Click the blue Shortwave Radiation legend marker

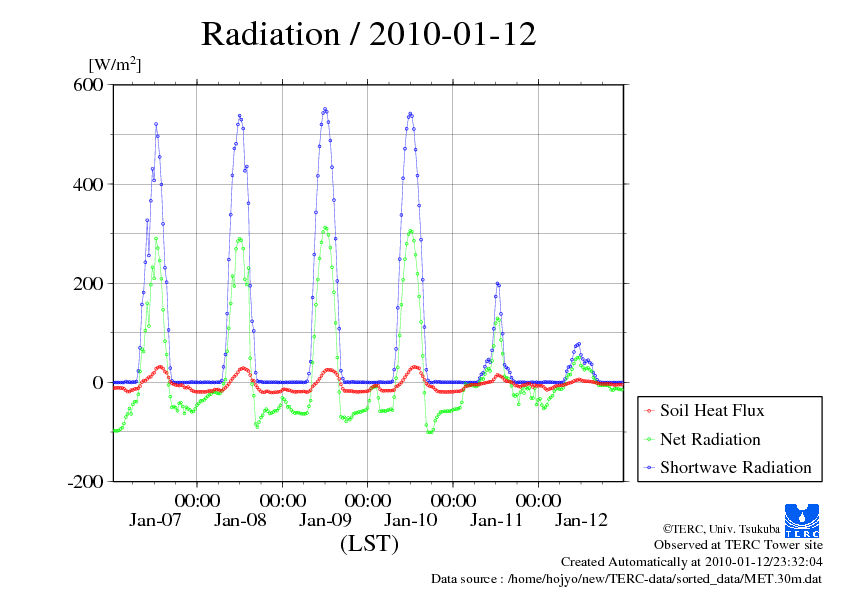click(x=649, y=468)
